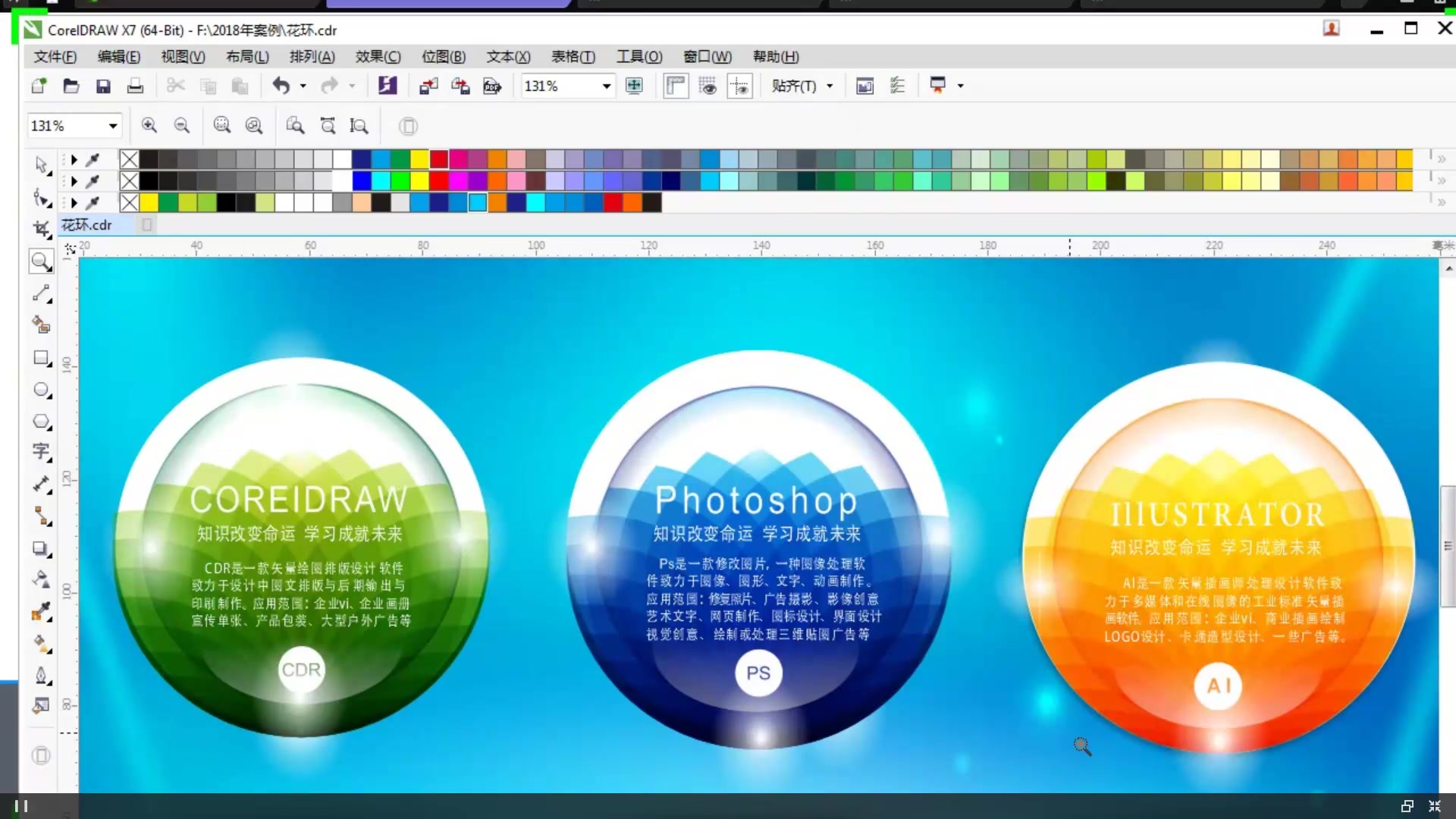Pick the red swatch in the top palette row
This screenshot has width=1456, height=819.
point(439,159)
